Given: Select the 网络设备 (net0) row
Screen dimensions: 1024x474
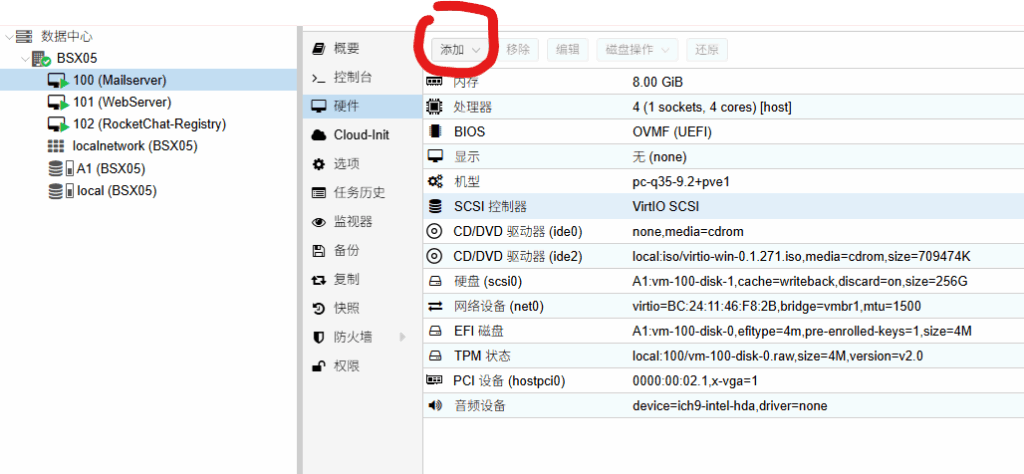Looking at the screenshot, I should tap(723, 306).
